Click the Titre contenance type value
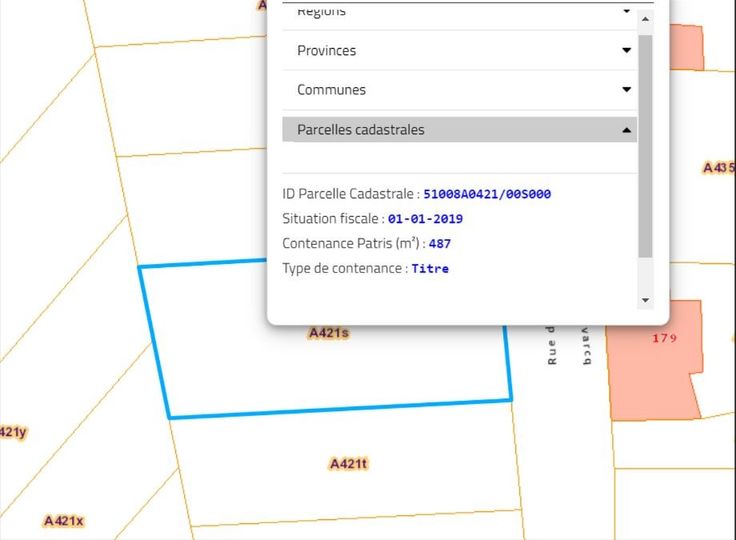736x540 pixels. [x=430, y=269]
